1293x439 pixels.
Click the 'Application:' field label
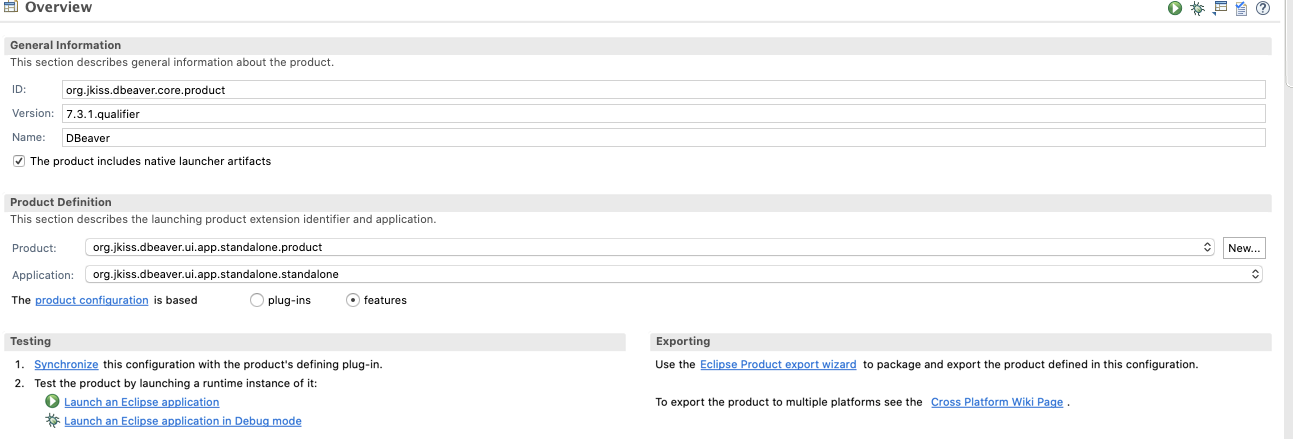(x=43, y=274)
